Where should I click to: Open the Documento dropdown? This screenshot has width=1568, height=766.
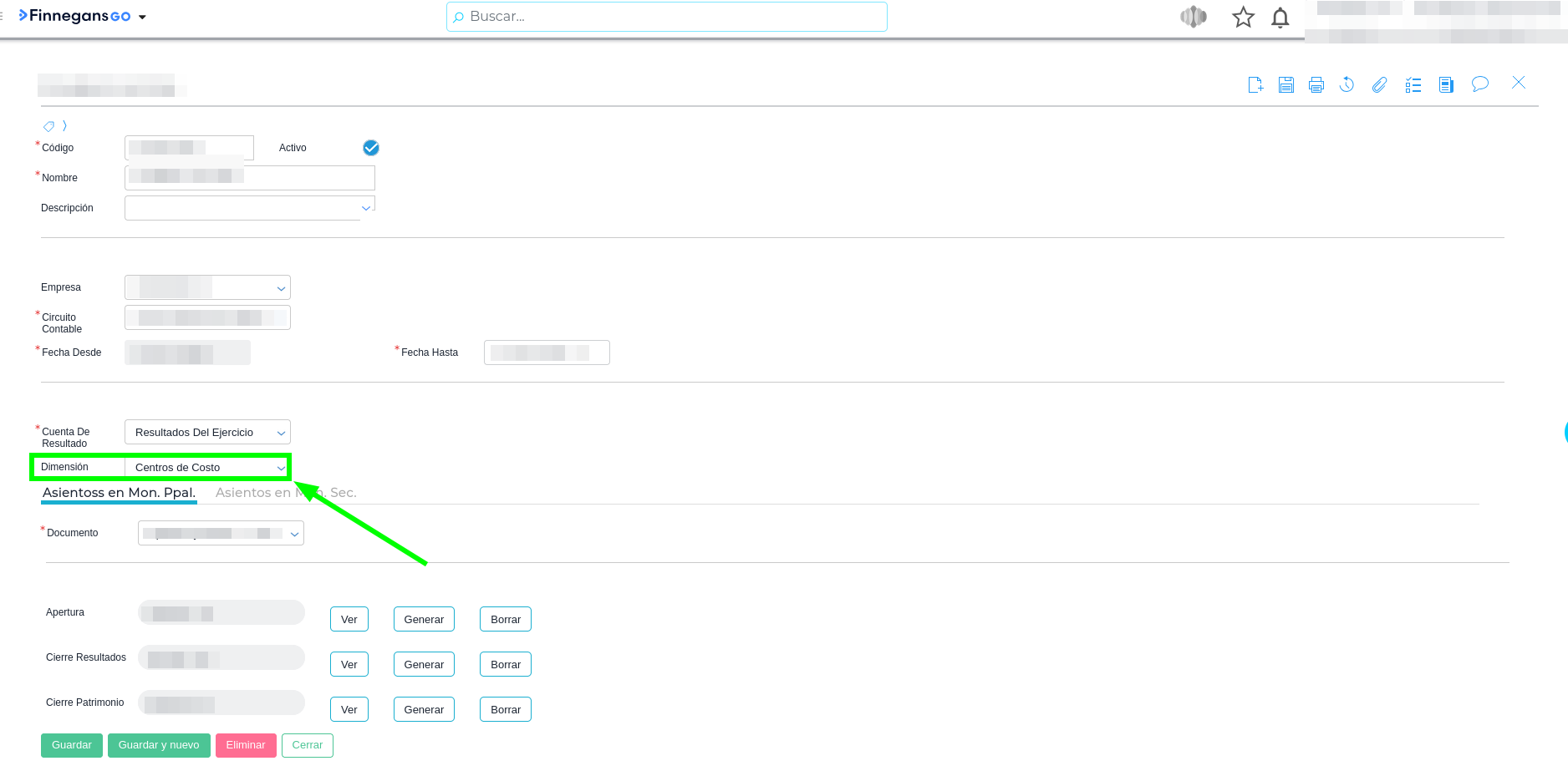tap(294, 534)
